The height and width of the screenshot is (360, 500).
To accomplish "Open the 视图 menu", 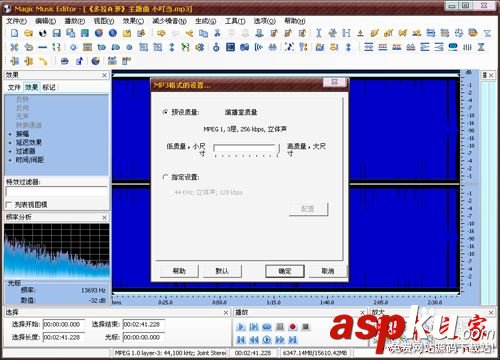I will (104, 21).
